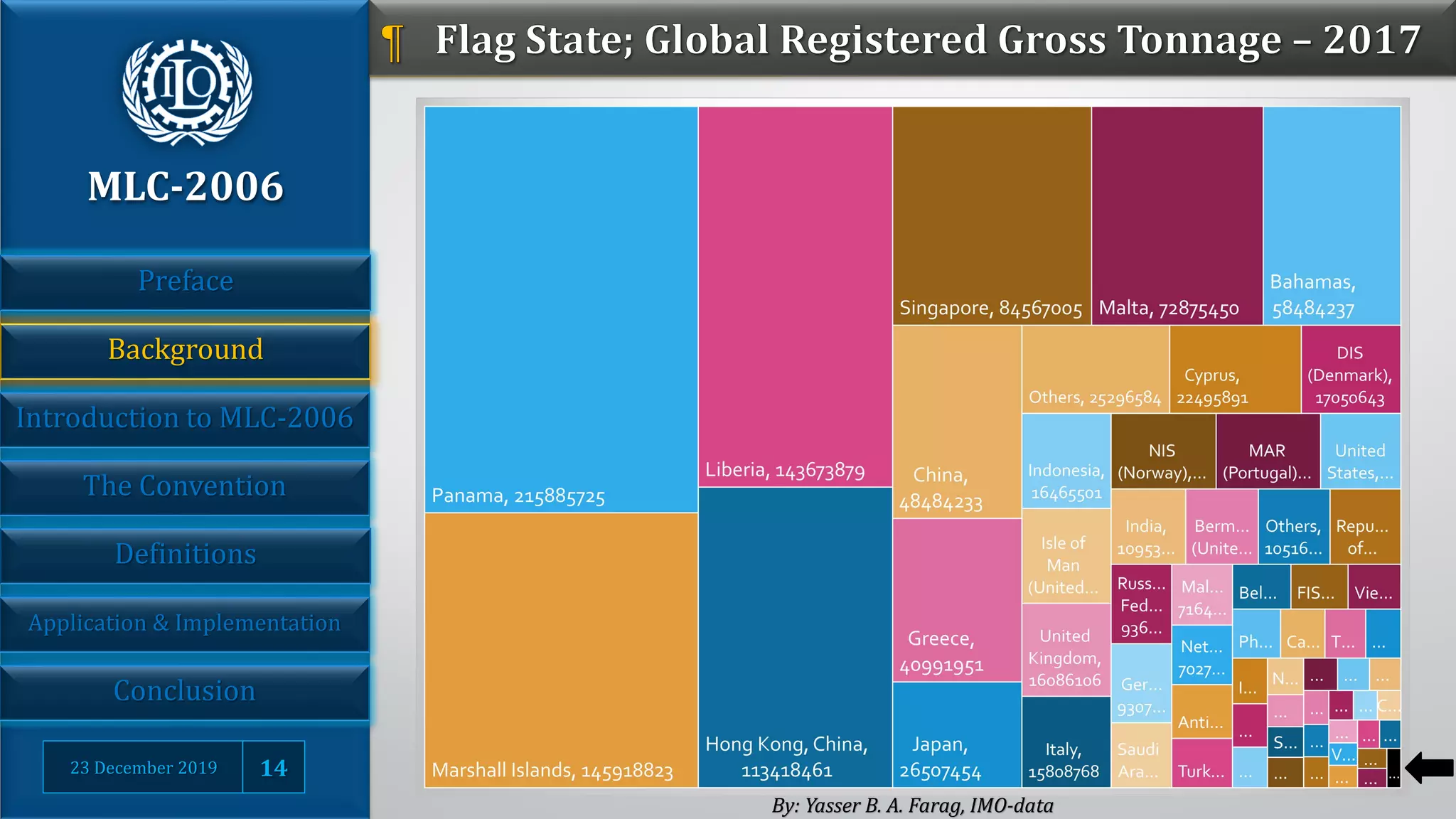1456x819 pixels.
Task: Select the Liberia pink treemap block
Action: [795, 296]
